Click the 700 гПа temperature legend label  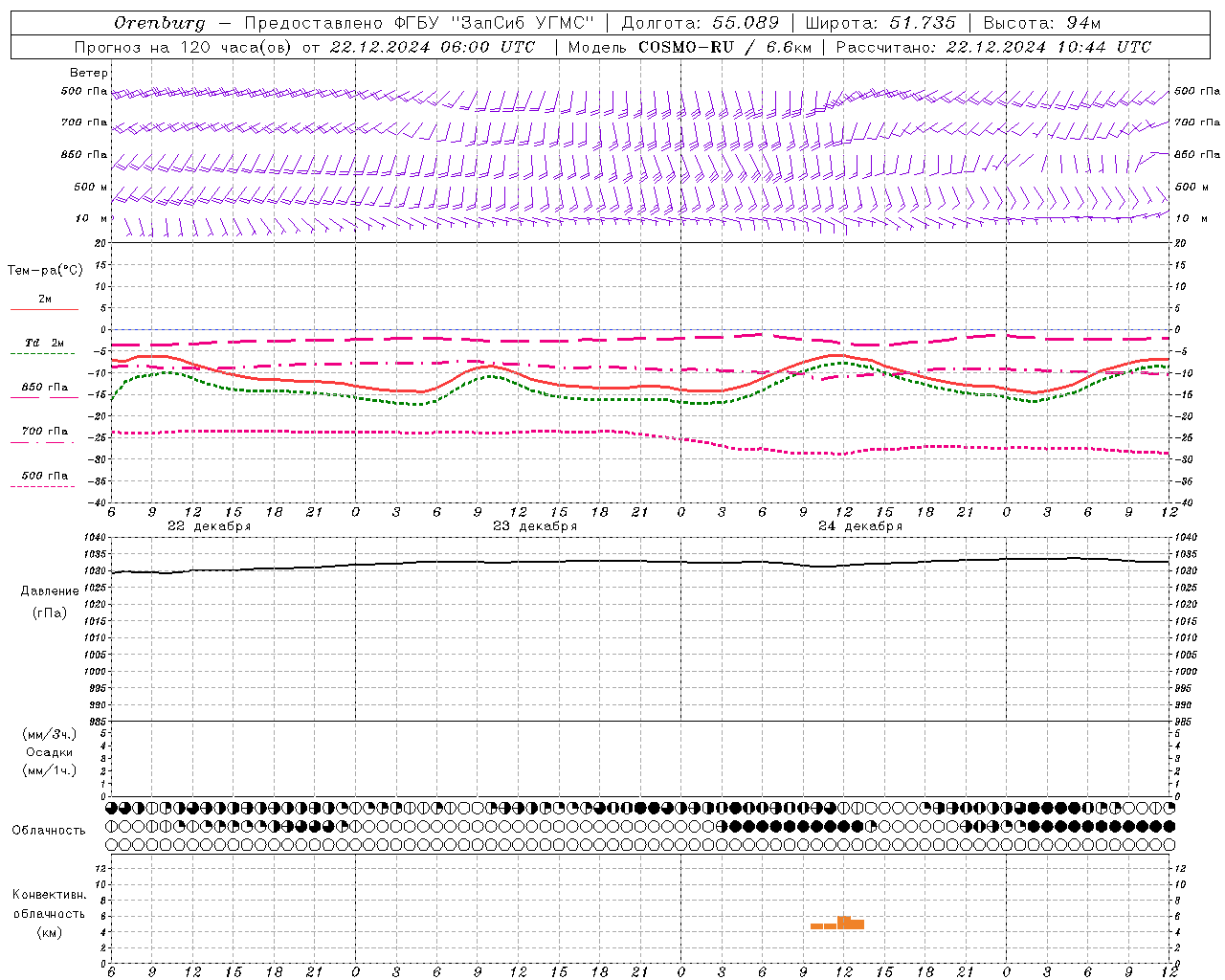pos(45,432)
